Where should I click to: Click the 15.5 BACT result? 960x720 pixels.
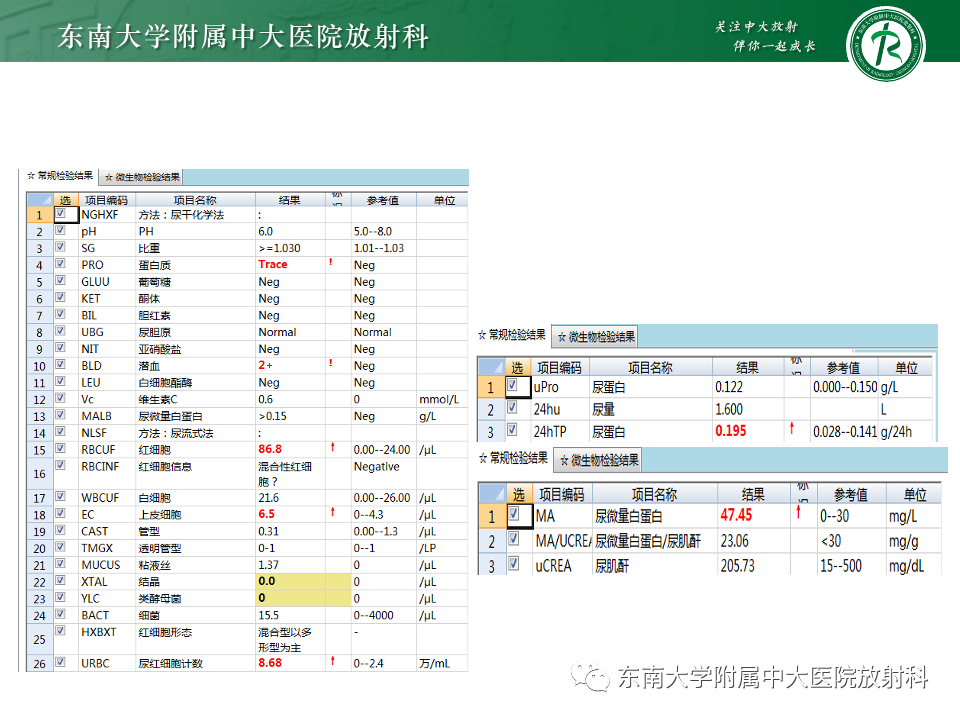coord(268,615)
